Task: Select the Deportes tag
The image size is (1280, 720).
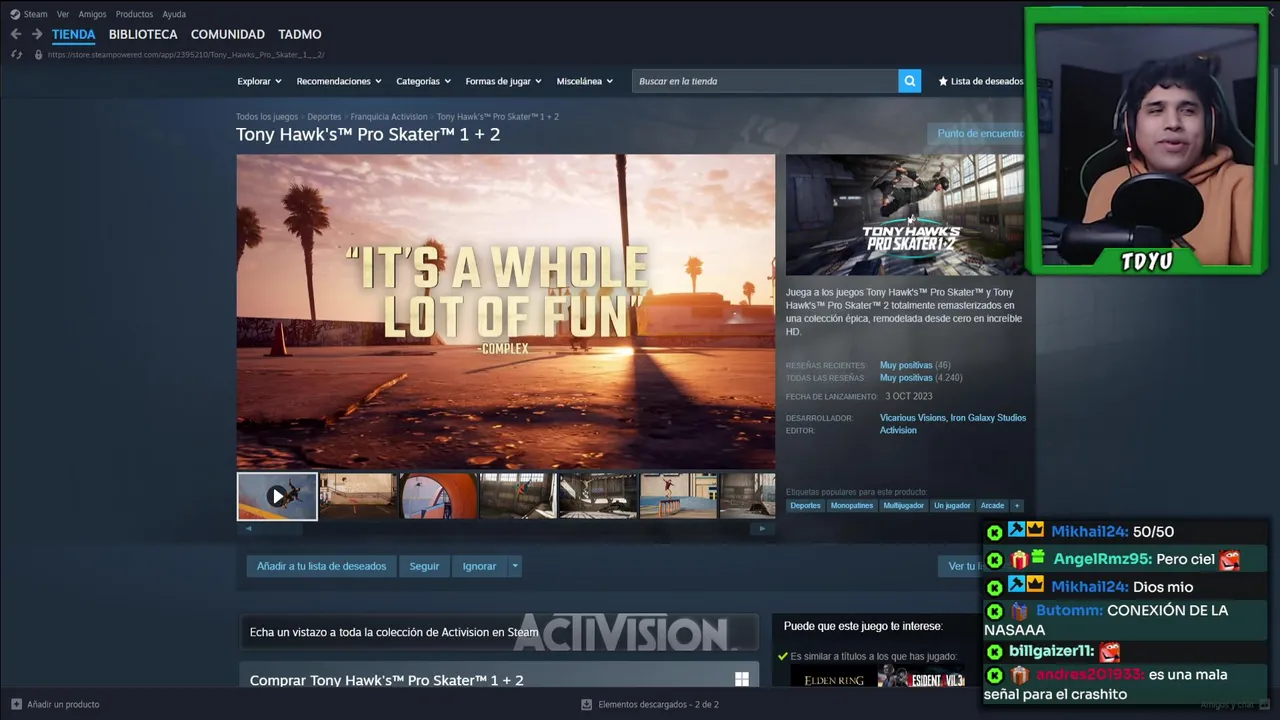Action: [x=805, y=505]
